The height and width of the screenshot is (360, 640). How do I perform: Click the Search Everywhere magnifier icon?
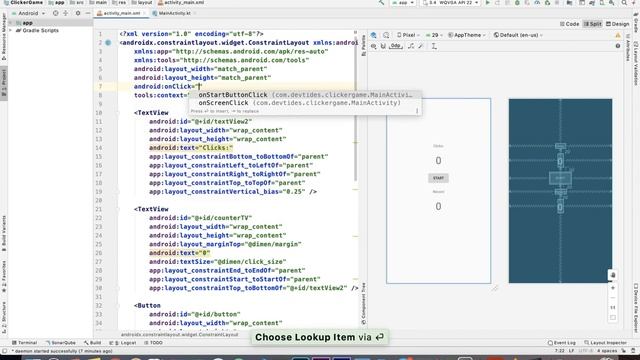[x=624, y=2]
